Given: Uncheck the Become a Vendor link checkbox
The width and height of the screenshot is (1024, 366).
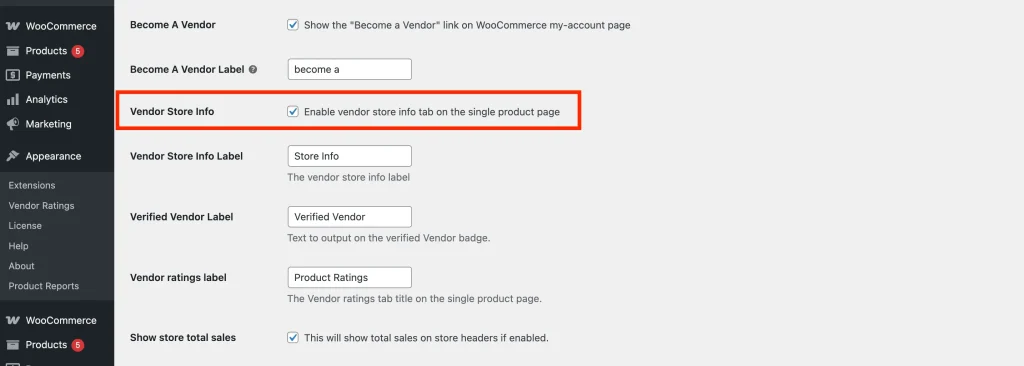Looking at the screenshot, I should (293, 25).
